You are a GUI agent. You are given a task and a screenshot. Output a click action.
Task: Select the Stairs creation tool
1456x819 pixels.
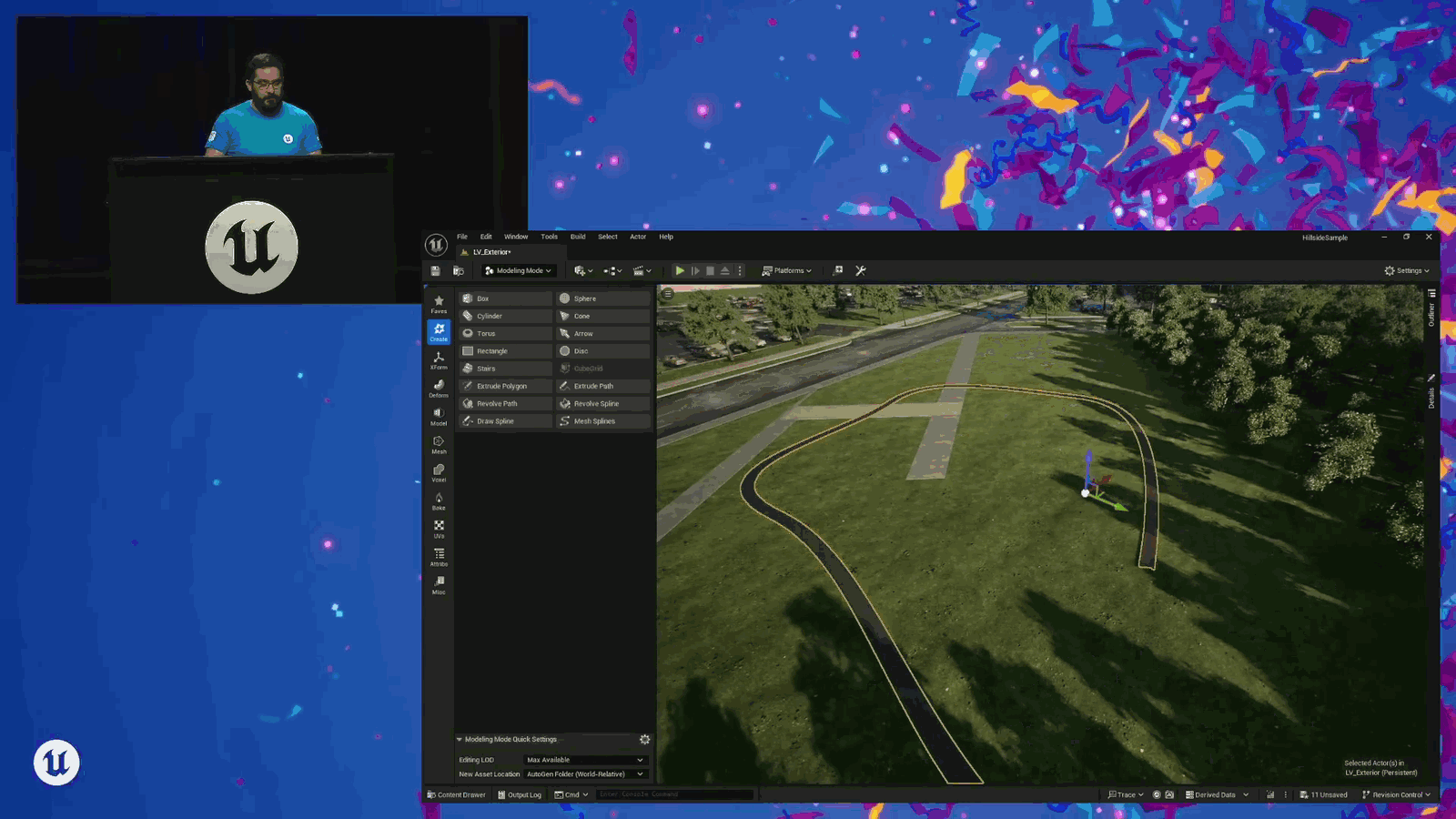505,369
